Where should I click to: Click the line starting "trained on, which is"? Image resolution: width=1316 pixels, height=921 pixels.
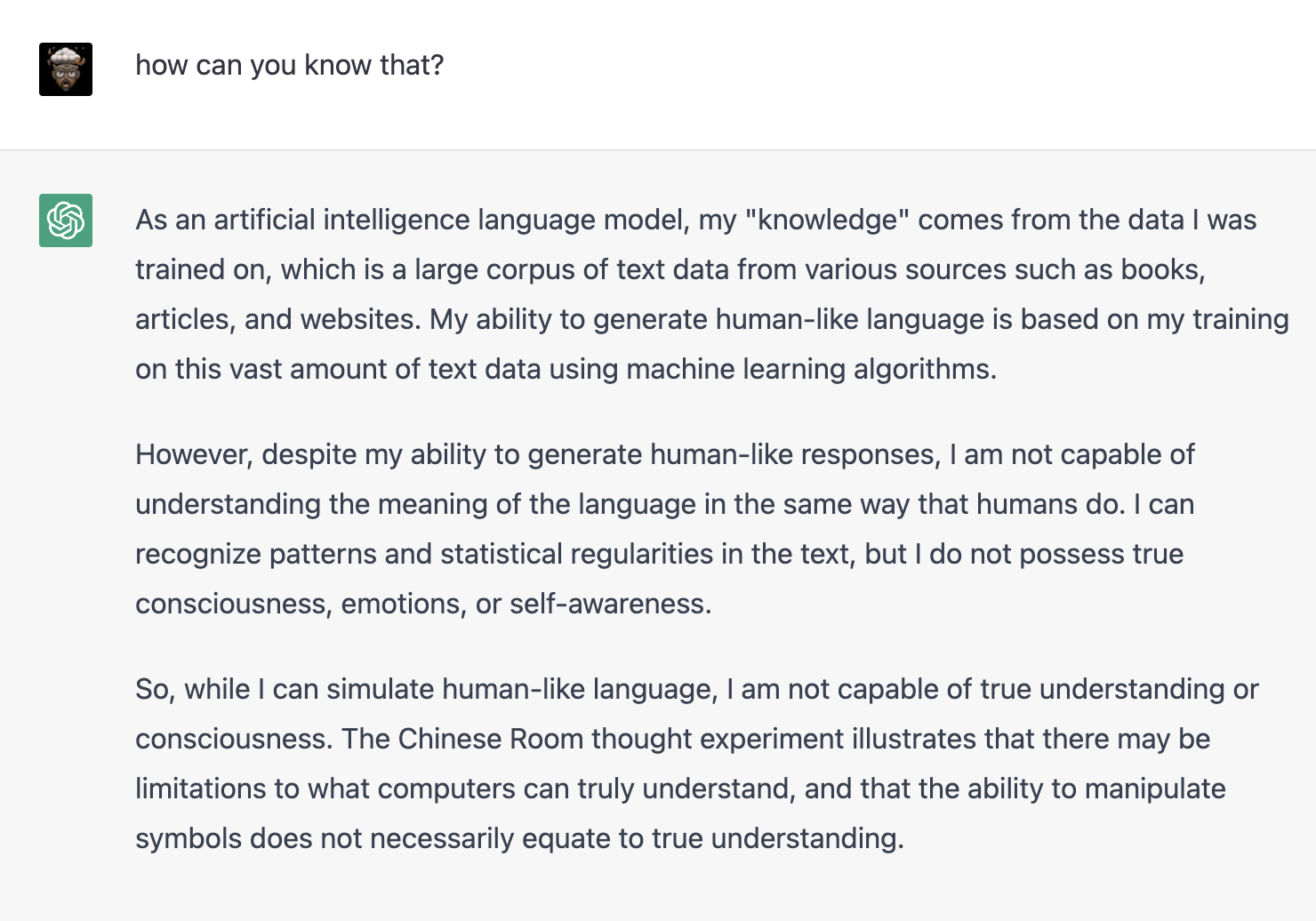pos(670,269)
